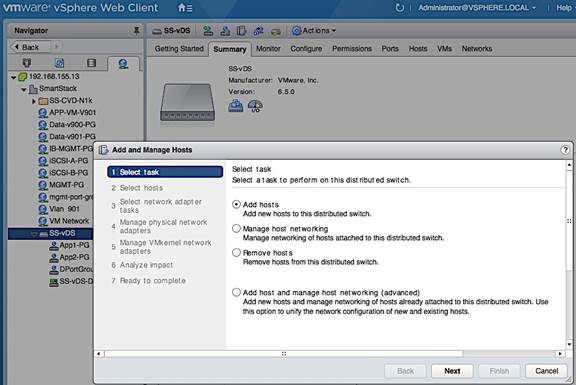
Task: Click the add and manage hosts toolbar icon
Action: point(241,31)
